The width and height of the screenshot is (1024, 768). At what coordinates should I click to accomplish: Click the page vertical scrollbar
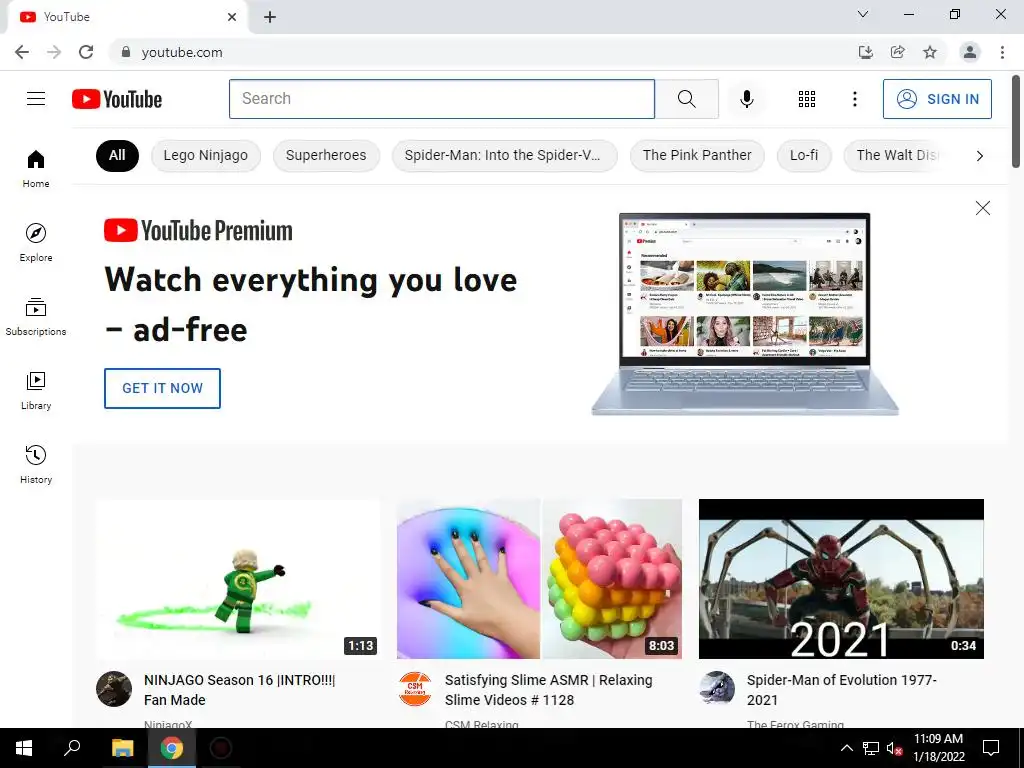point(1016,121)
